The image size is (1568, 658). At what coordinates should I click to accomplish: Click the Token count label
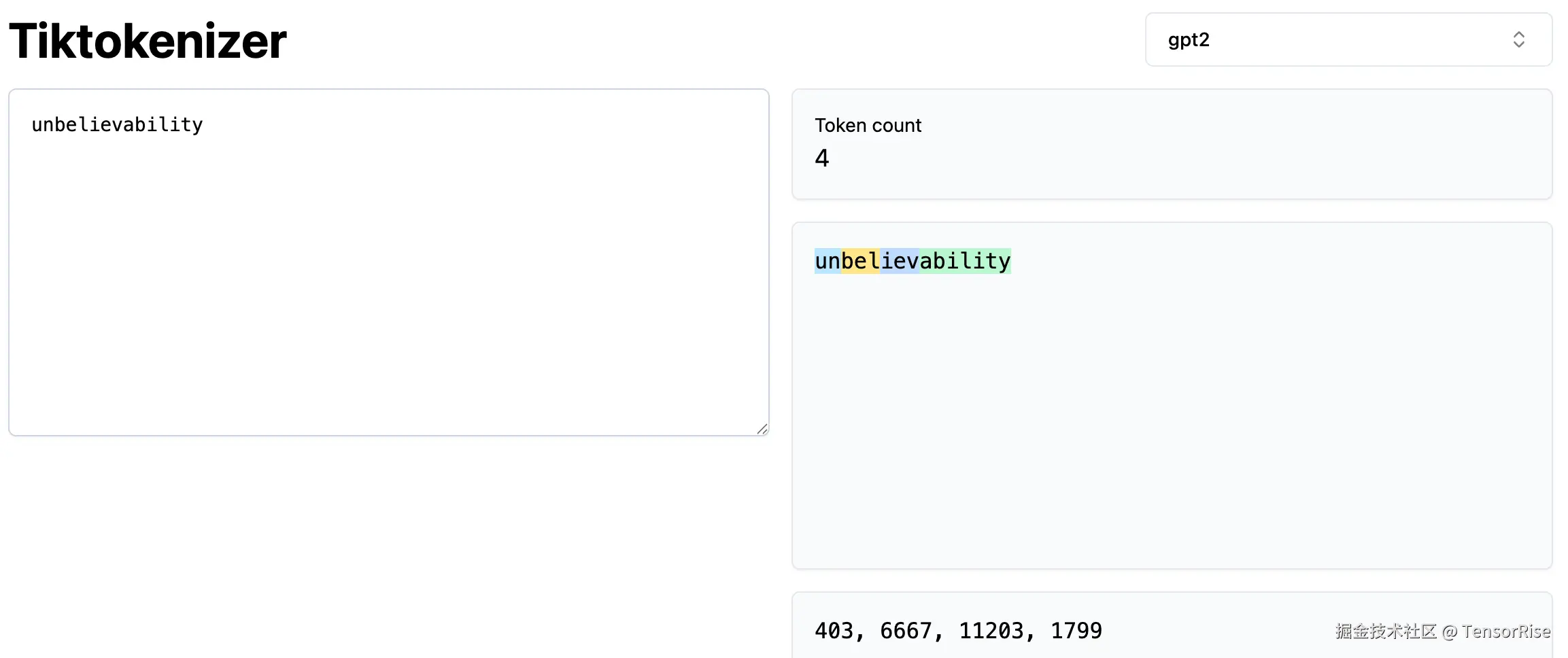pos(868,126)
